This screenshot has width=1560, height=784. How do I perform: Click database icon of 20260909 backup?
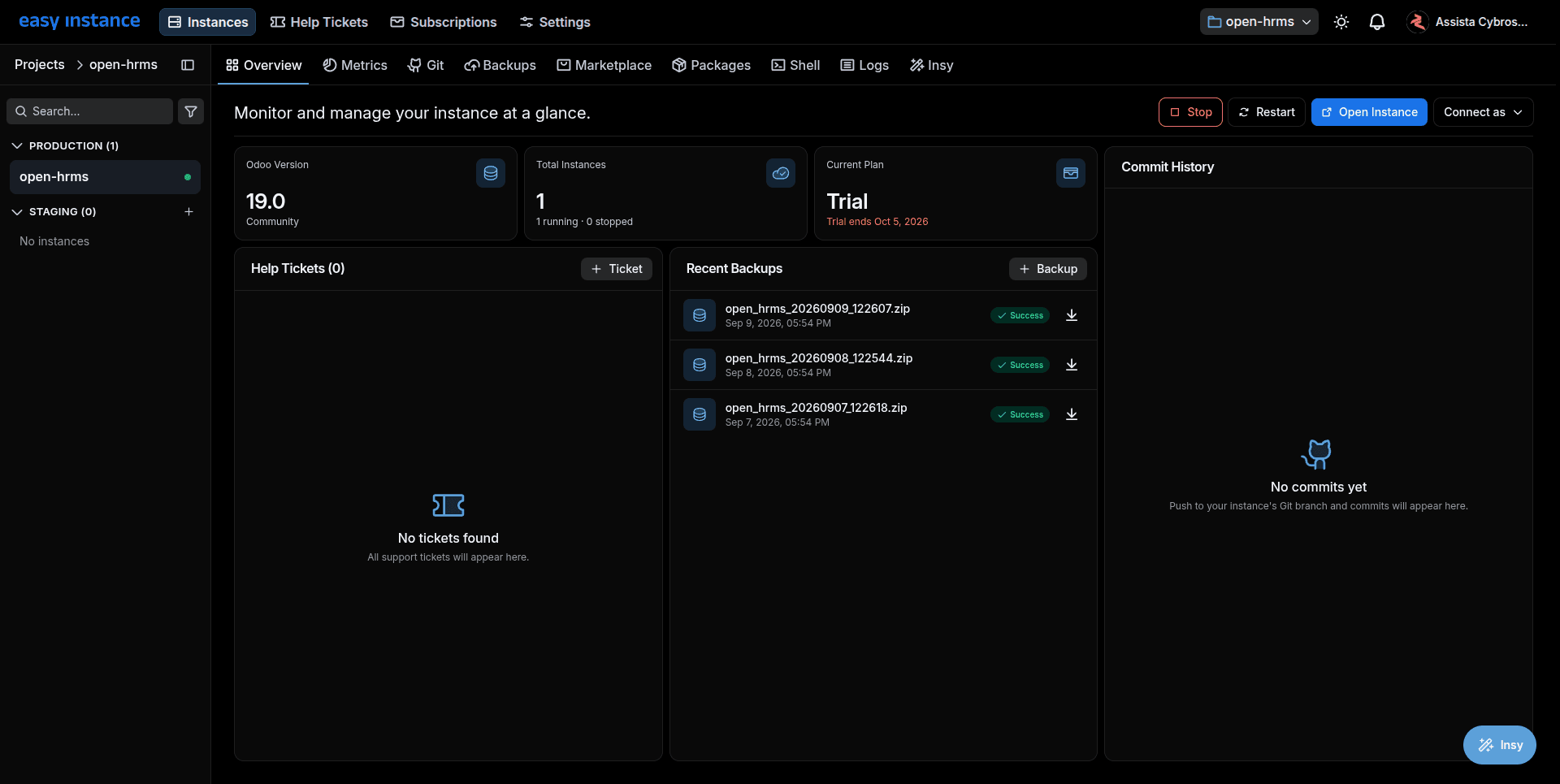point(700,315)
